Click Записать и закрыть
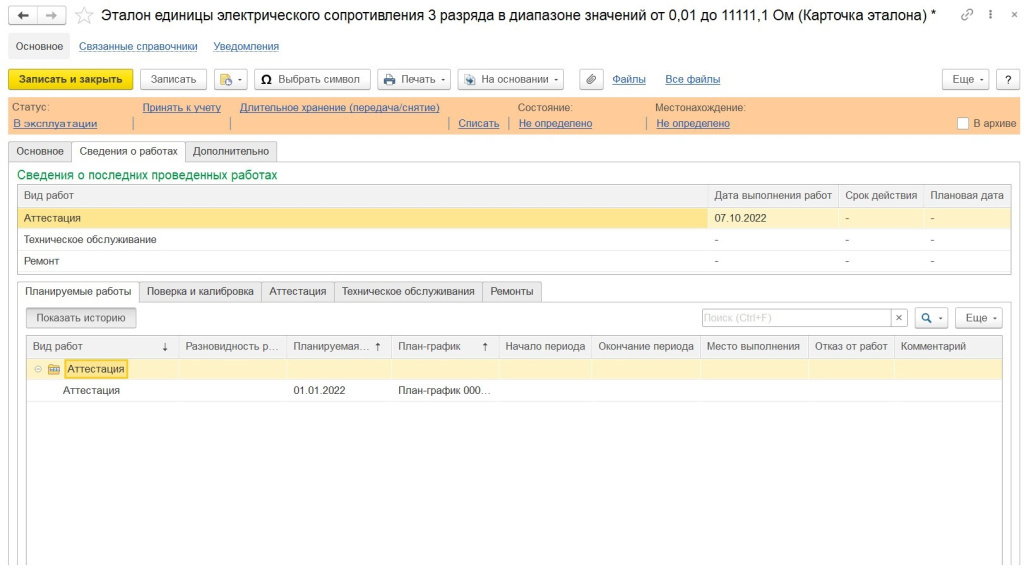This screenshot has height=572, width=1024. 71,79
